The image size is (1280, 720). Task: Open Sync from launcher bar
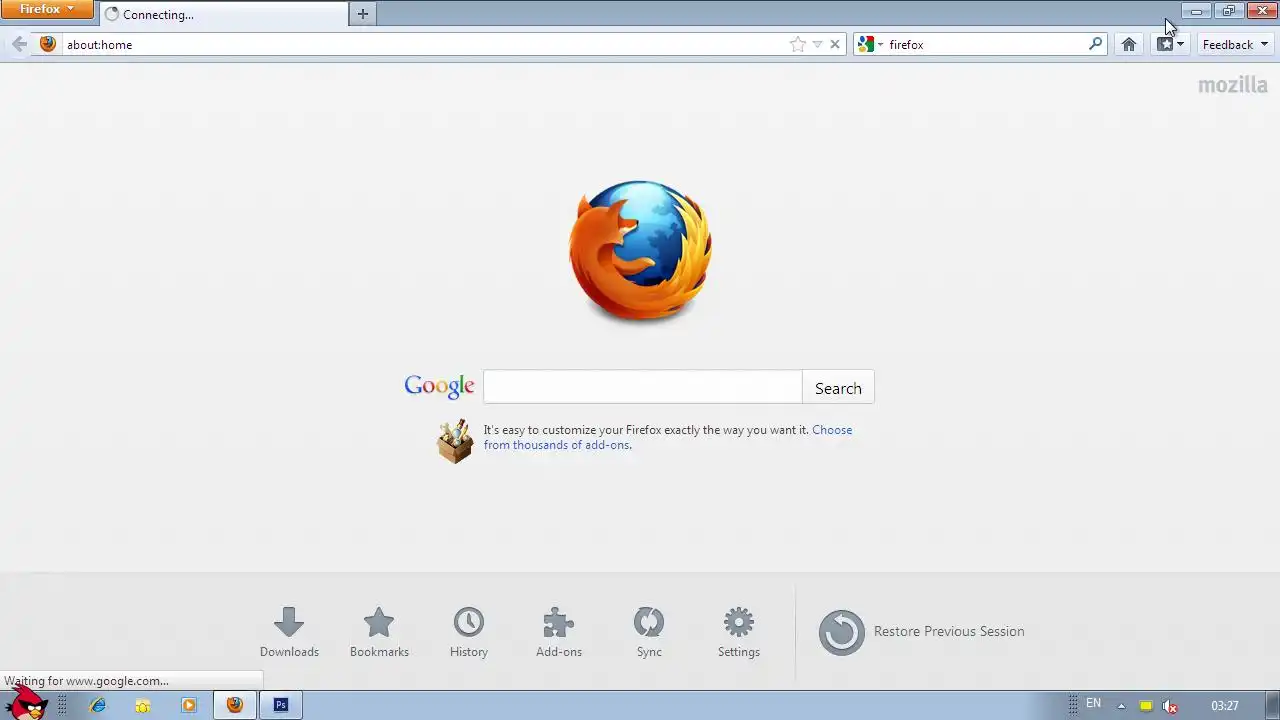coord(649,632)
